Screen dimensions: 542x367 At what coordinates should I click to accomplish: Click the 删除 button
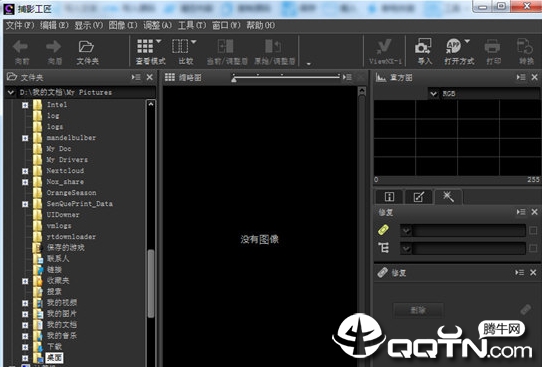tap(418, 310)
